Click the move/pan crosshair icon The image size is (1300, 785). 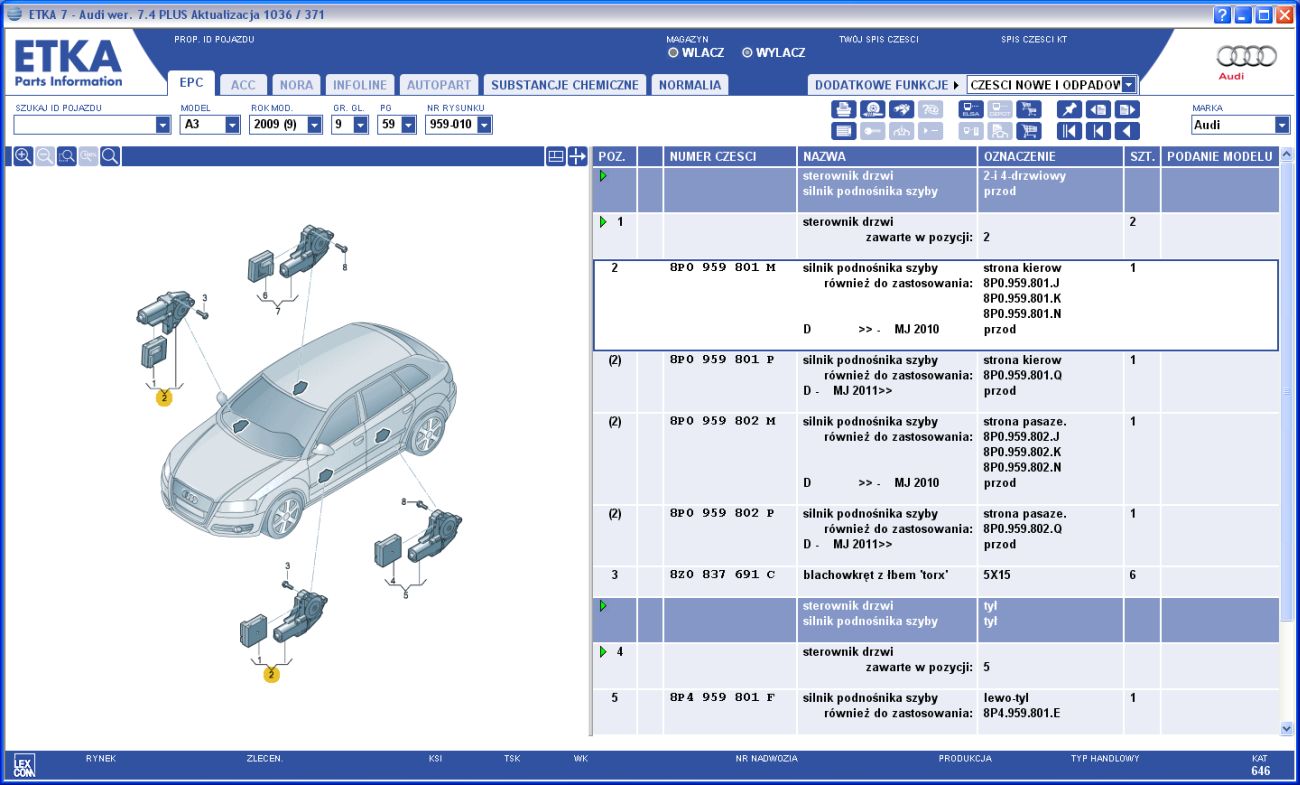pyautogui.click(x=577, y=156)
